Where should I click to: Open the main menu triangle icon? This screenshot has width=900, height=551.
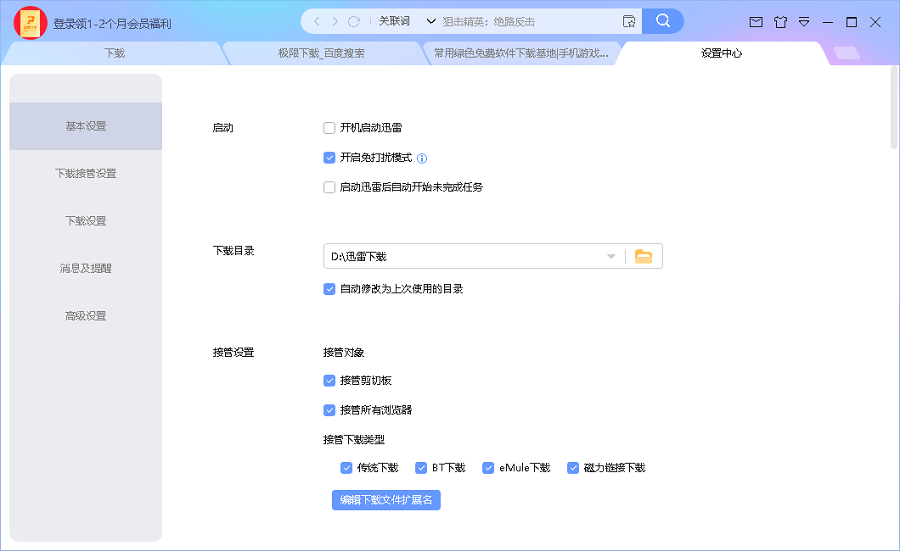click(804, 22)
